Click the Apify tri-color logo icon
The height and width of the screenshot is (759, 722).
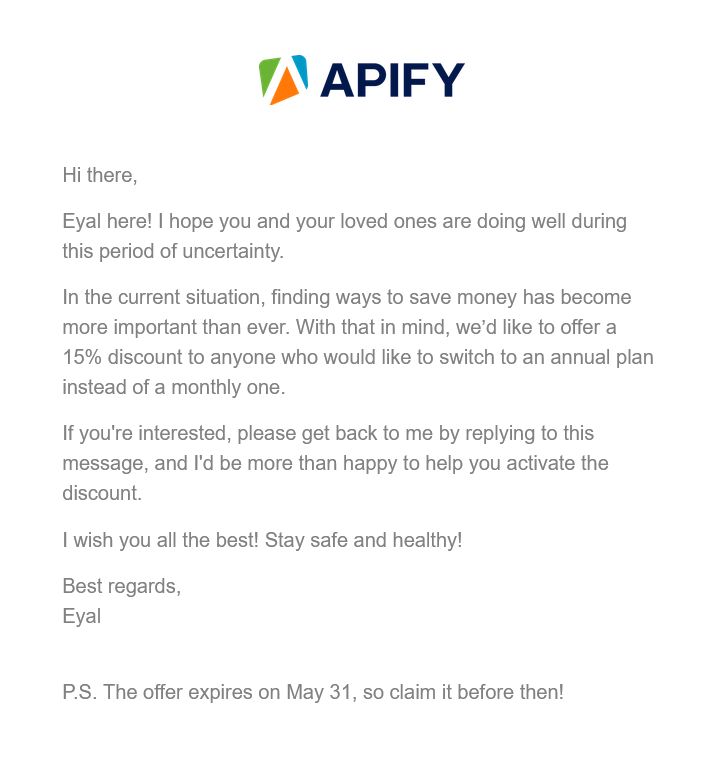(x=284, y=79)
